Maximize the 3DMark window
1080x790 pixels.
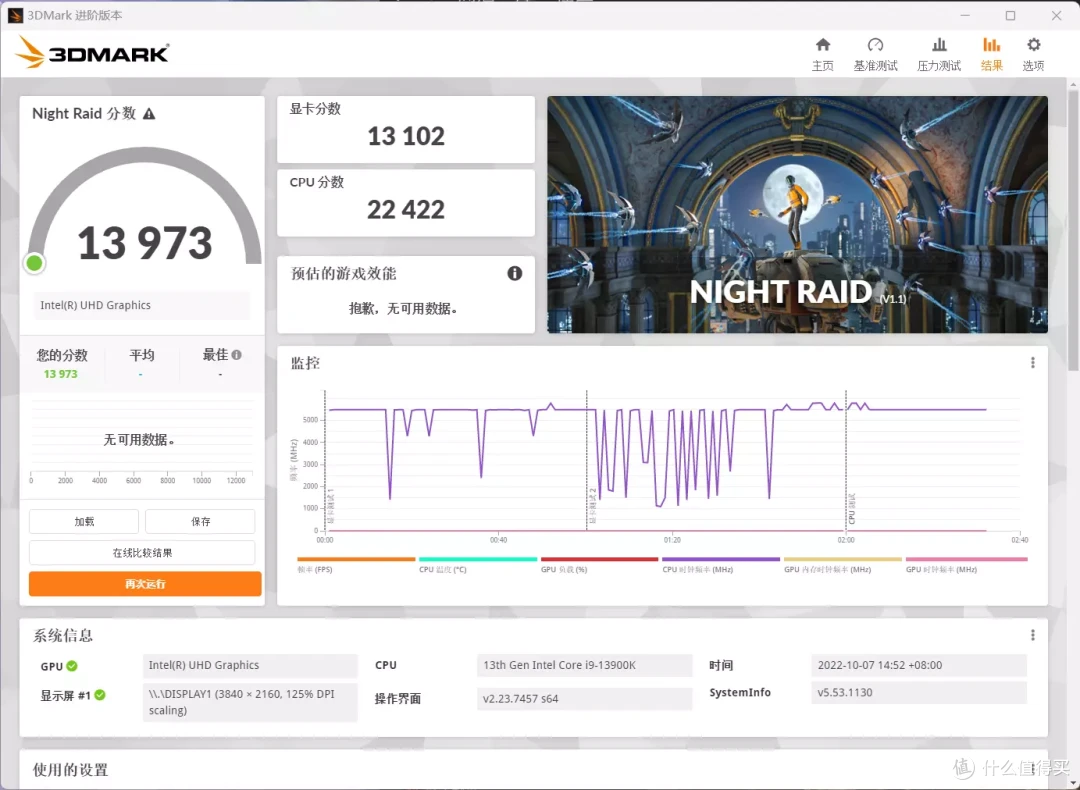tap(1010, 15)
